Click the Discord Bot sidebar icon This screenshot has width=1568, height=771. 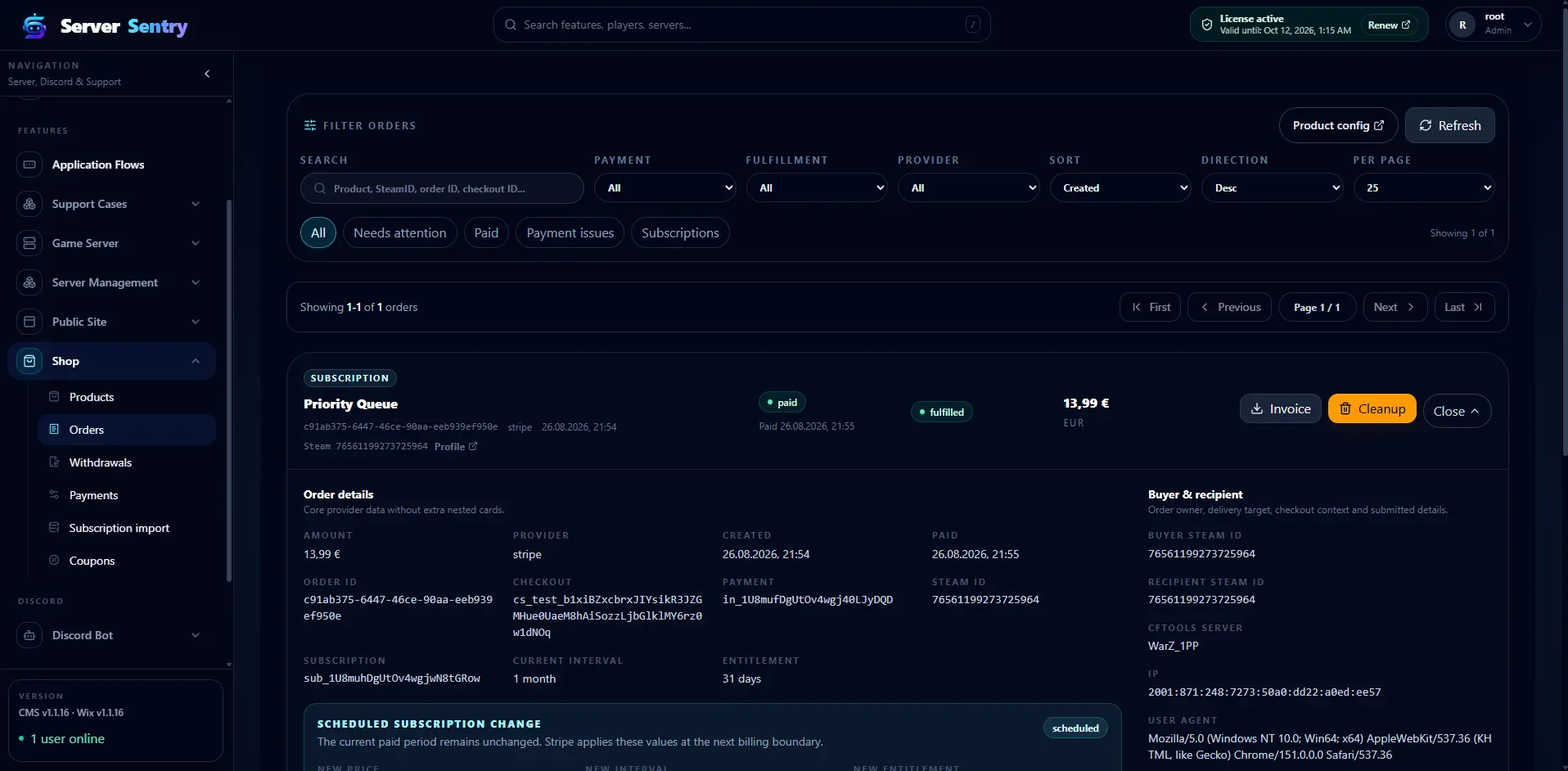(29, 635)
